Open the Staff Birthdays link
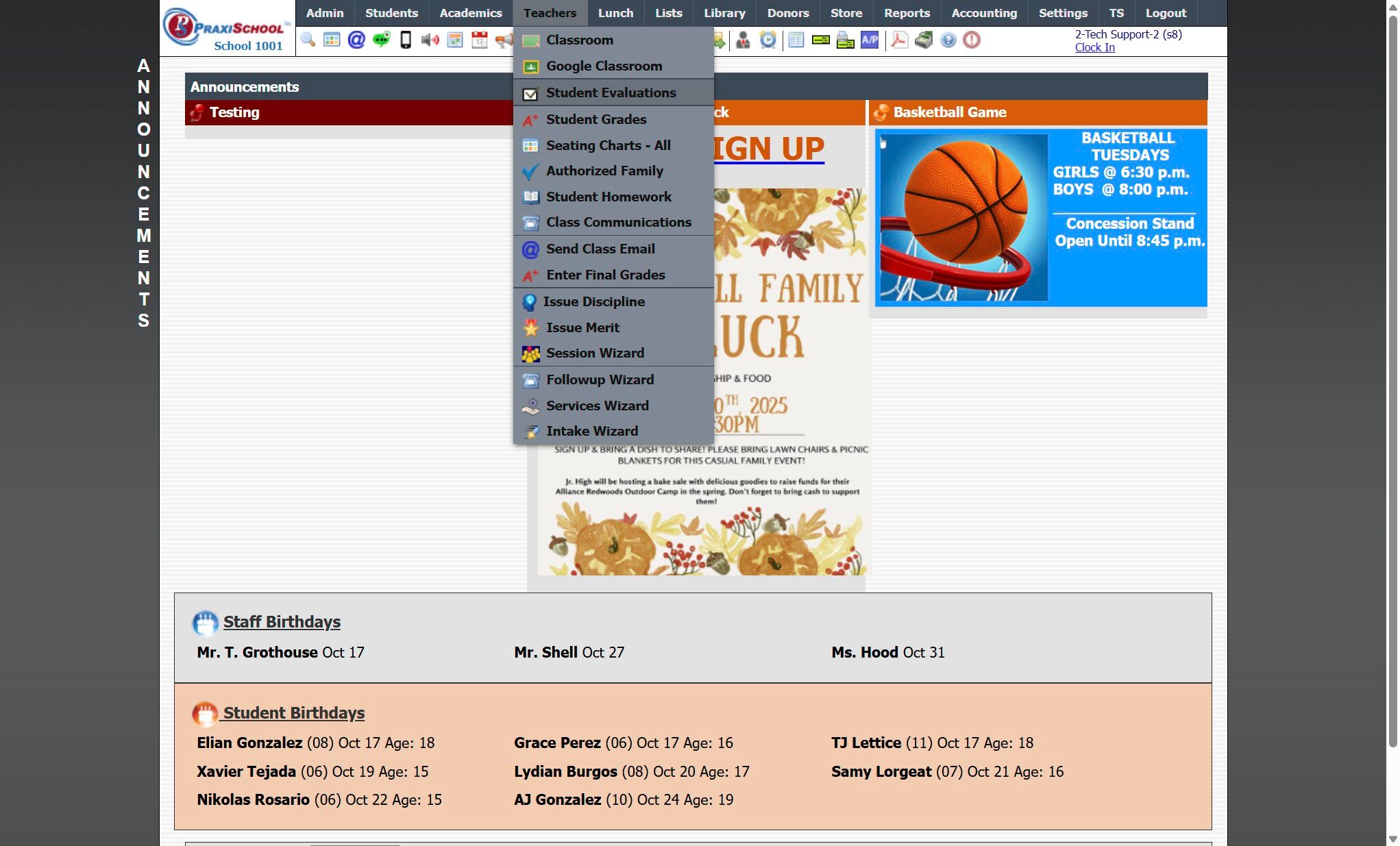The height and width of the screenshot is (846, 1400). [282, 621]
